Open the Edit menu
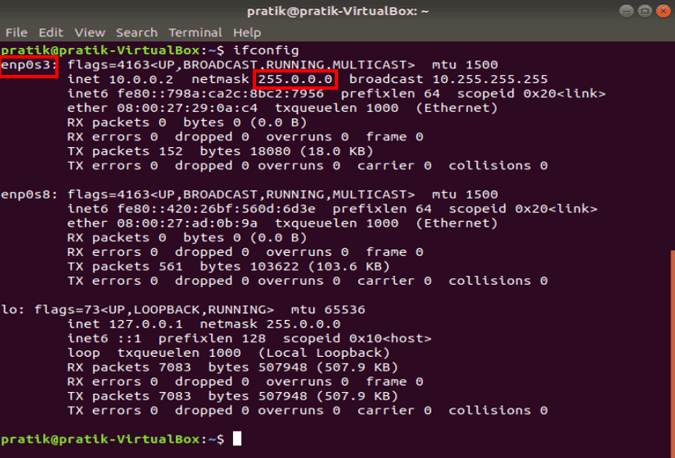 click(x=51, y=33)
